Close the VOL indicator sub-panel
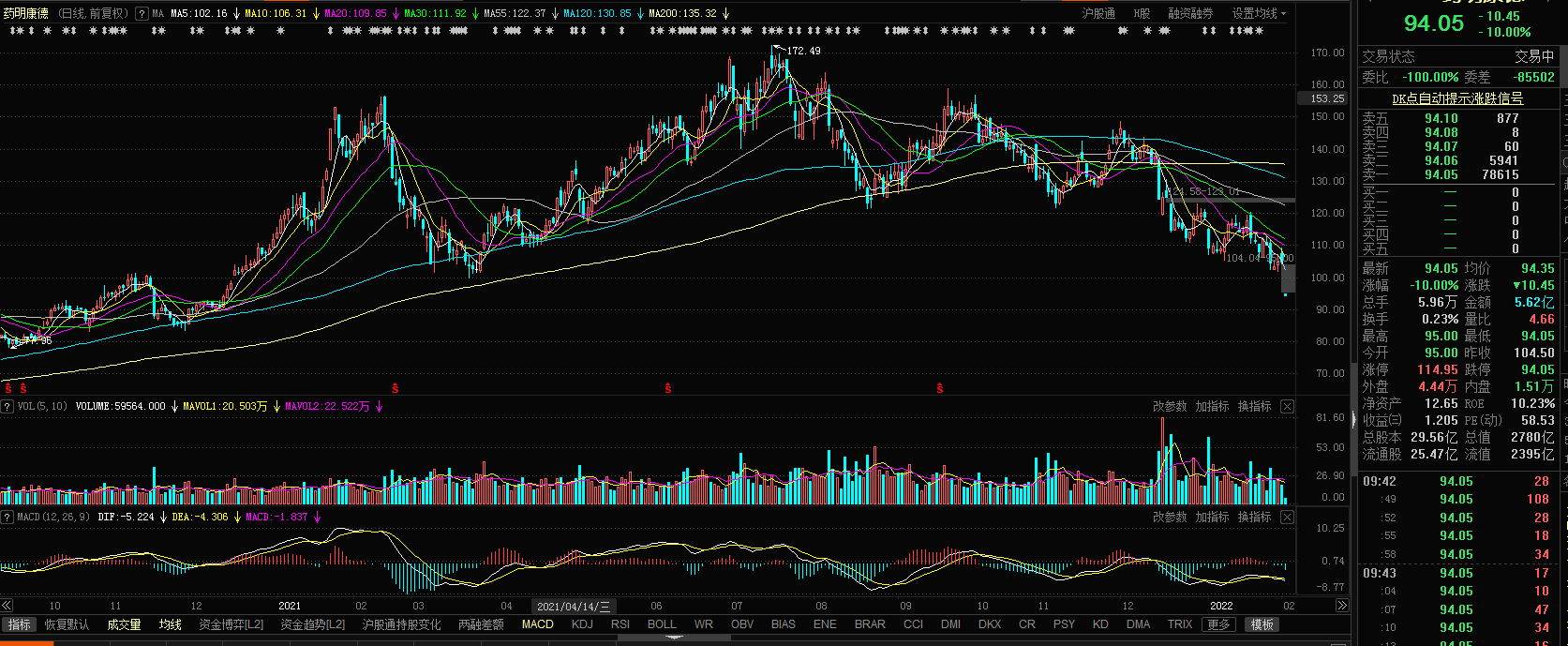The image size is (1568, 646). point(1287,406)
